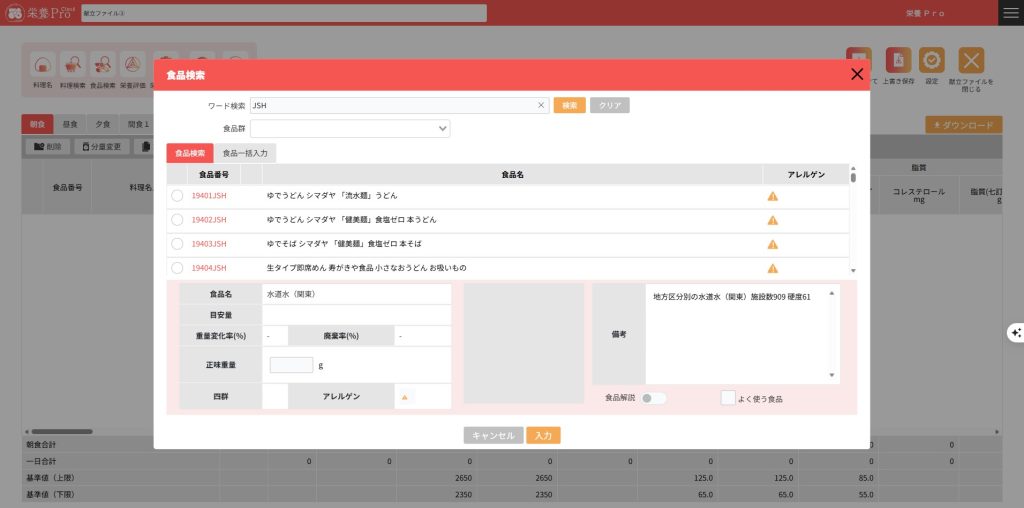
Task: Click the 栄養Pro user label in header
Action: (x=925, y=13)
